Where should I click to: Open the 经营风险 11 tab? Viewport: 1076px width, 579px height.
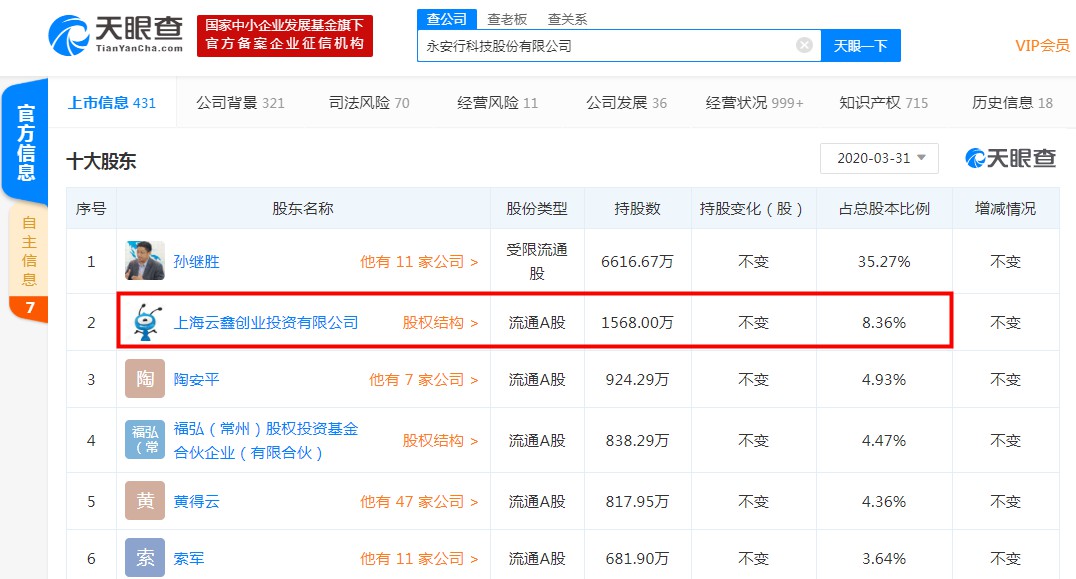tap(498, 103)
